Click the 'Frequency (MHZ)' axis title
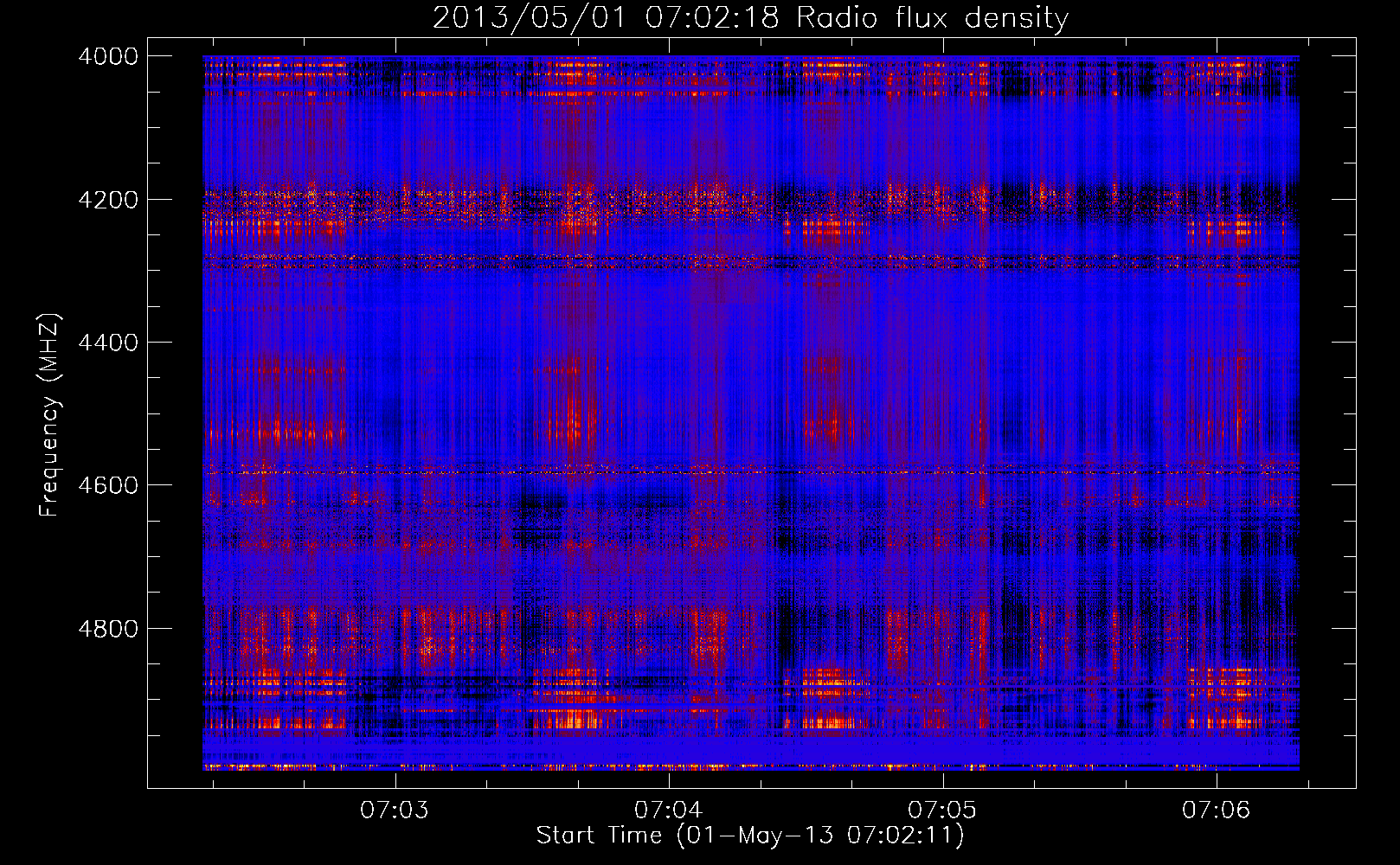This screenshot has width=1400, height=865. pyautogui.click(x=50, y=415)
